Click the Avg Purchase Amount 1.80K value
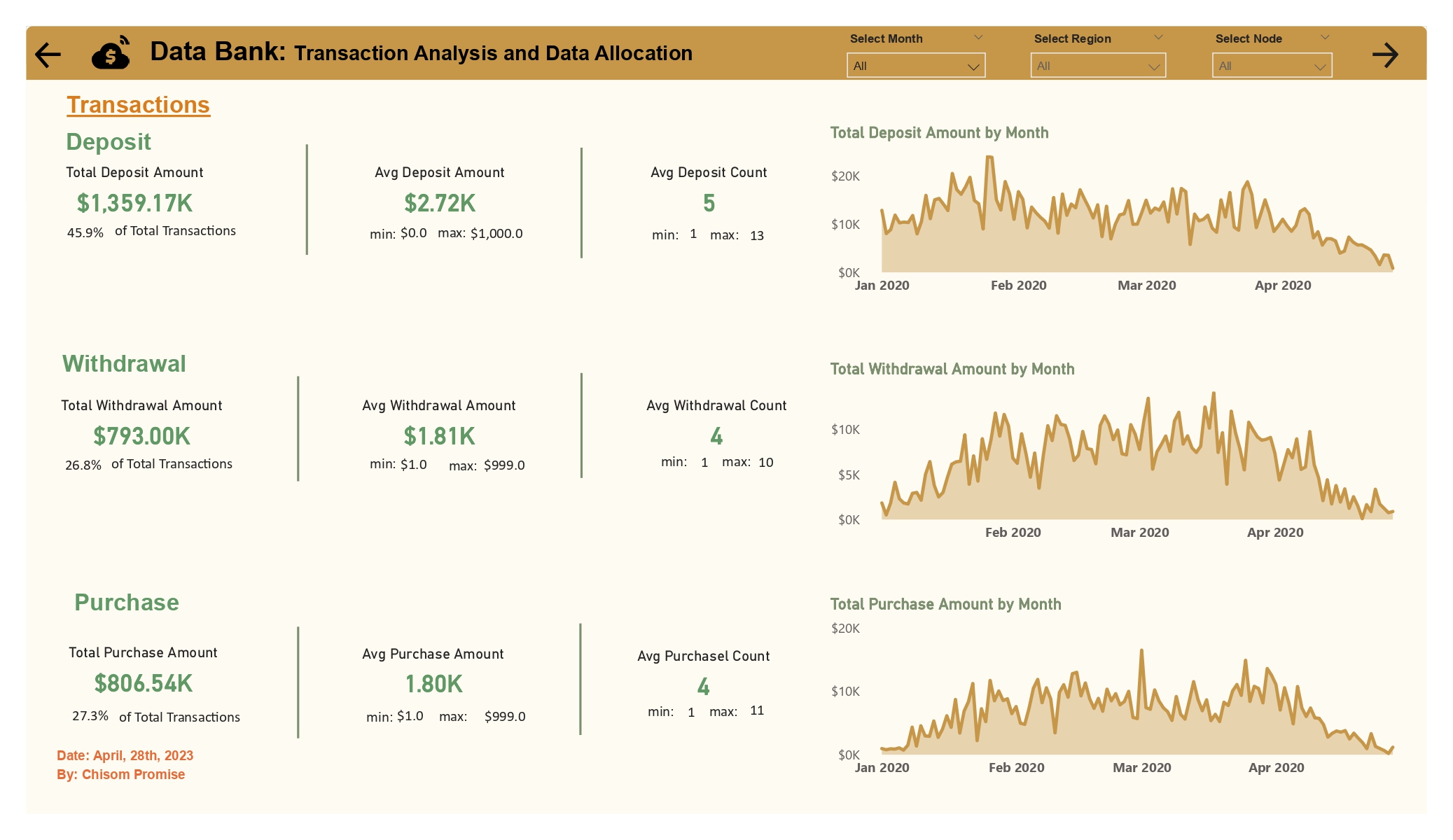The width and height of the screenshot is (1453, 840). [x=433, y=684]
